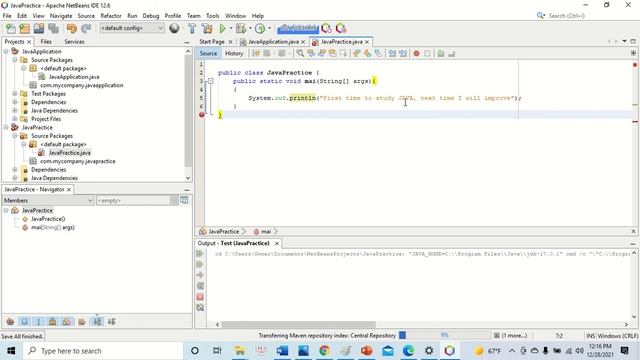The height and width of the screenshot is (360, 640).
Task: Open the Members dropdown in Navigator
Action: click(48, 200)
